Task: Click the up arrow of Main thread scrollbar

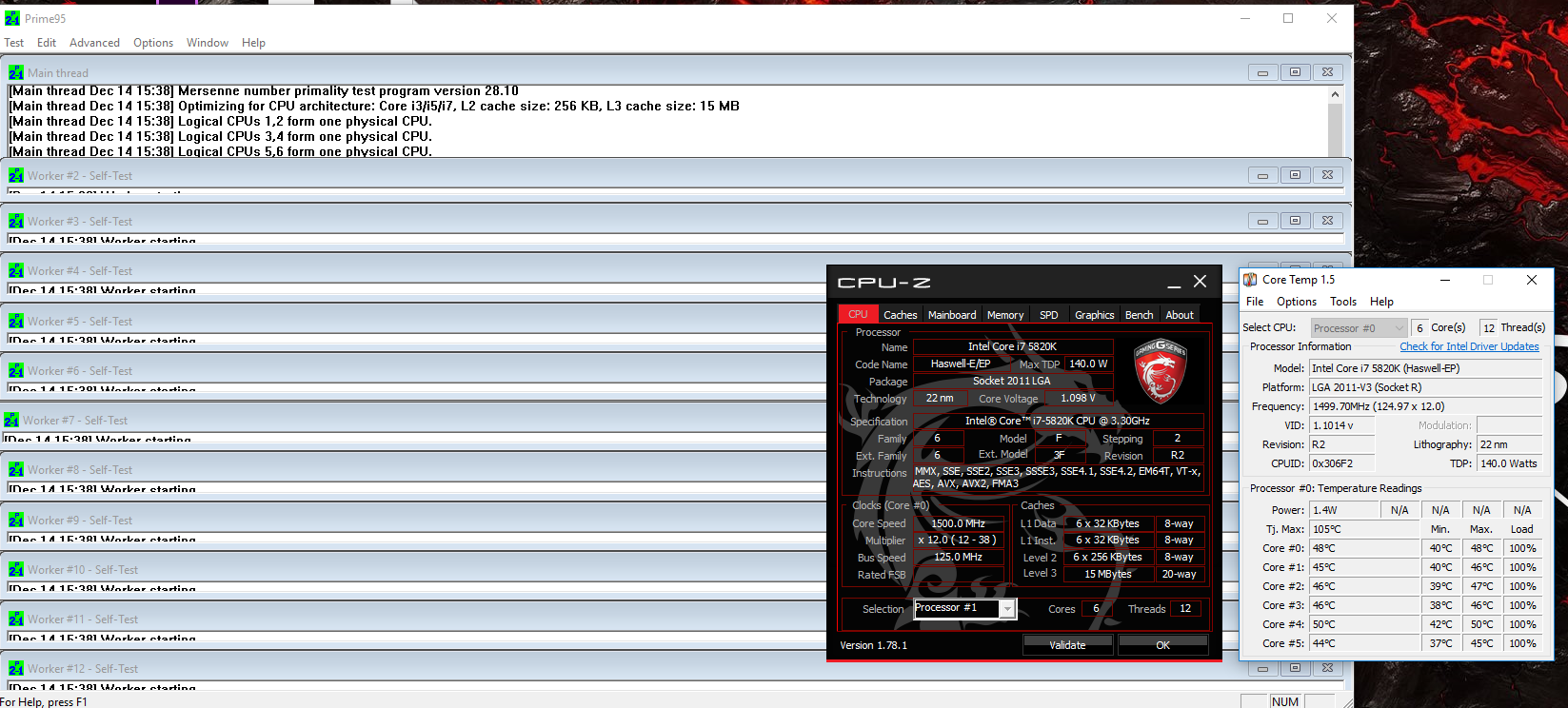Action: pos(1335,94)
